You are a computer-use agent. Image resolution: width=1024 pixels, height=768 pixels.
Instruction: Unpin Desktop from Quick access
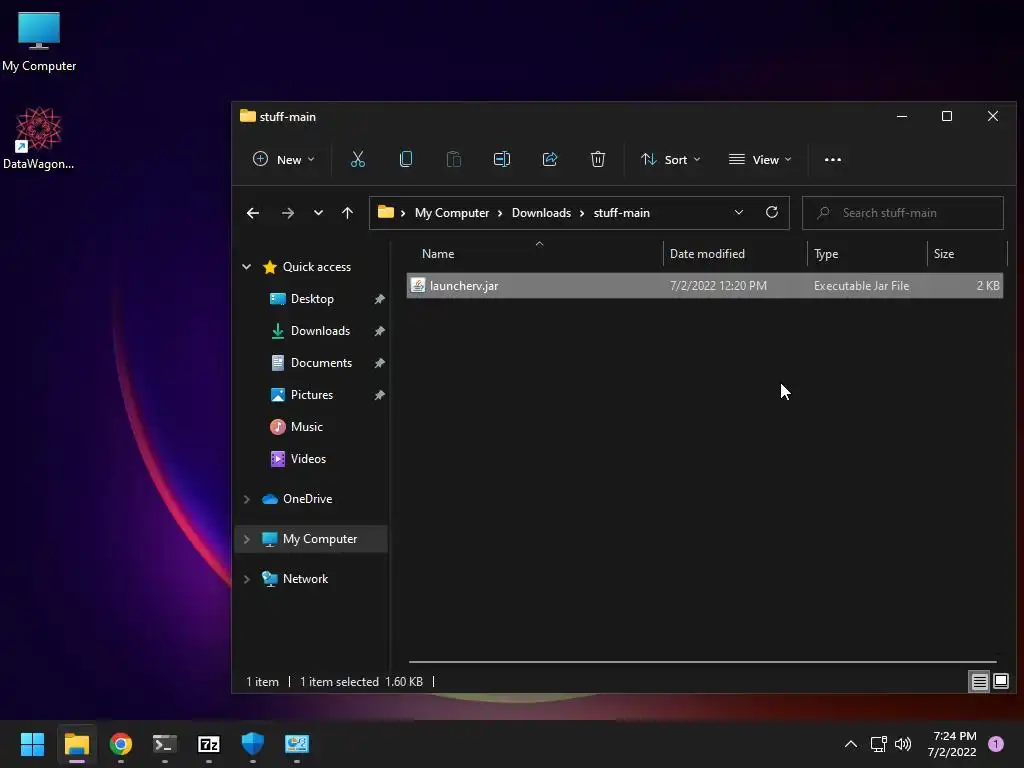coord(379,299)
